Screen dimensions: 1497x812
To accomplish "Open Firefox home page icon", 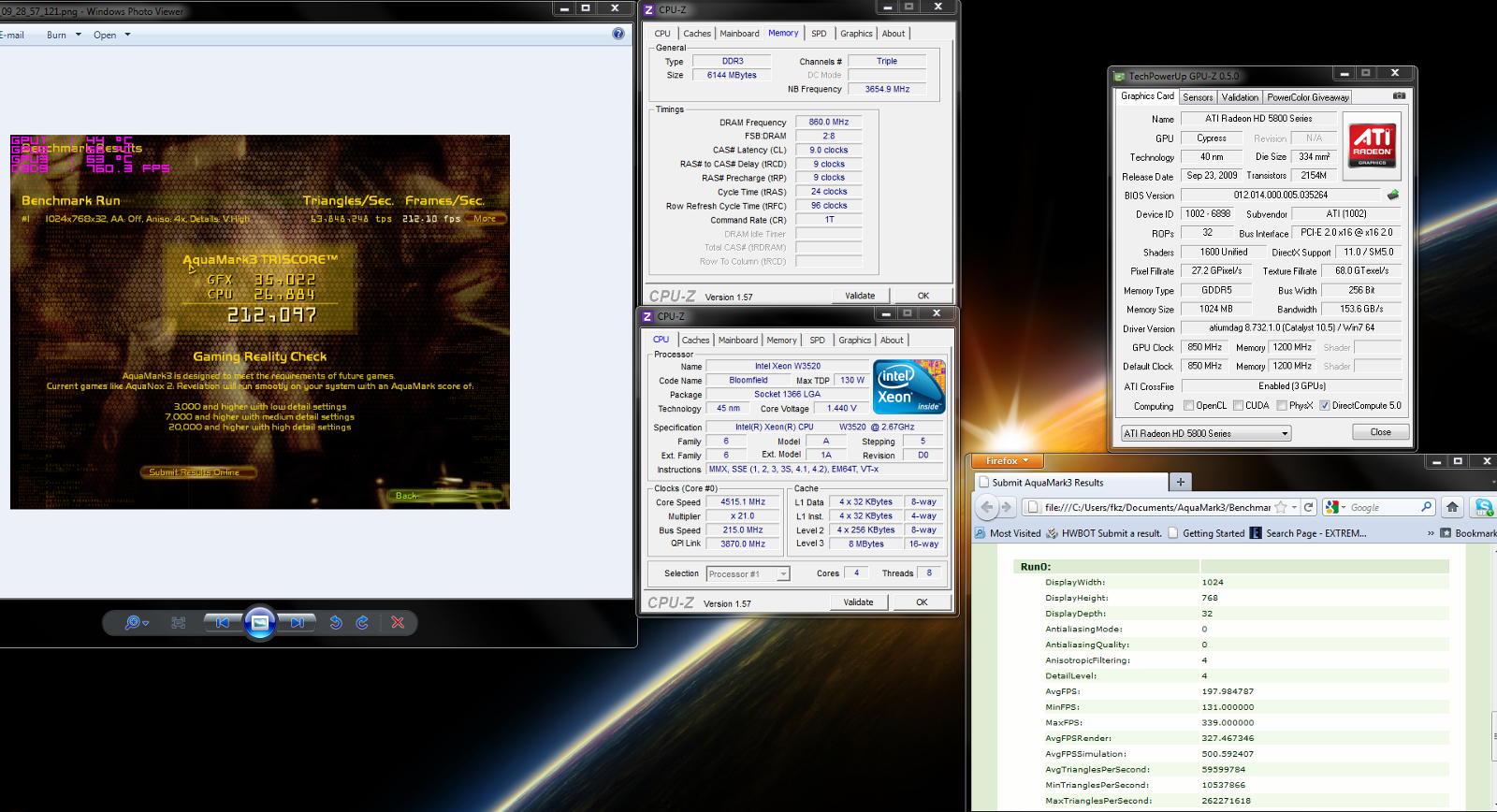I will 1452,507.
